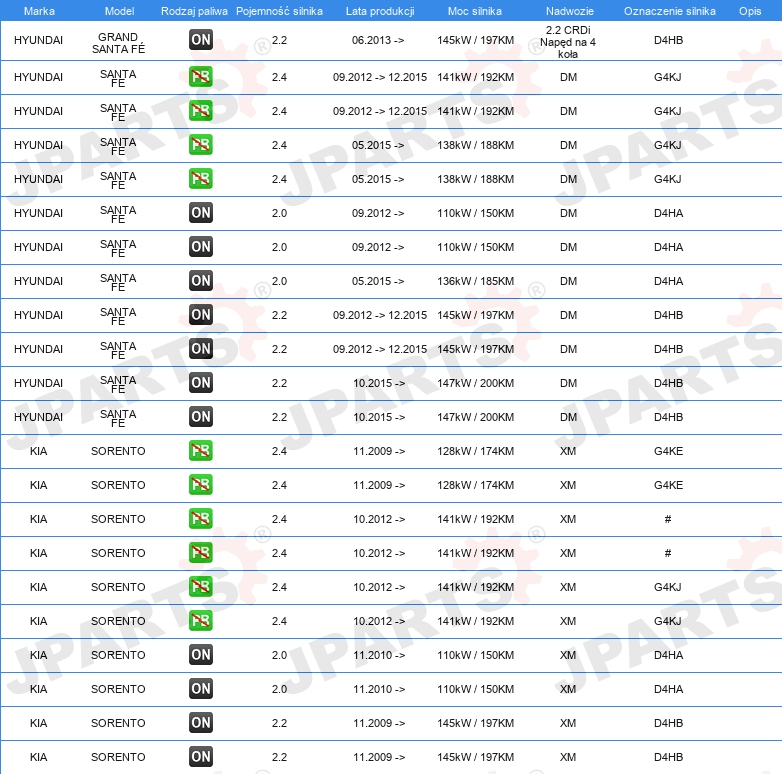Click the Lata produkcji column header

(x=380, y=11)
